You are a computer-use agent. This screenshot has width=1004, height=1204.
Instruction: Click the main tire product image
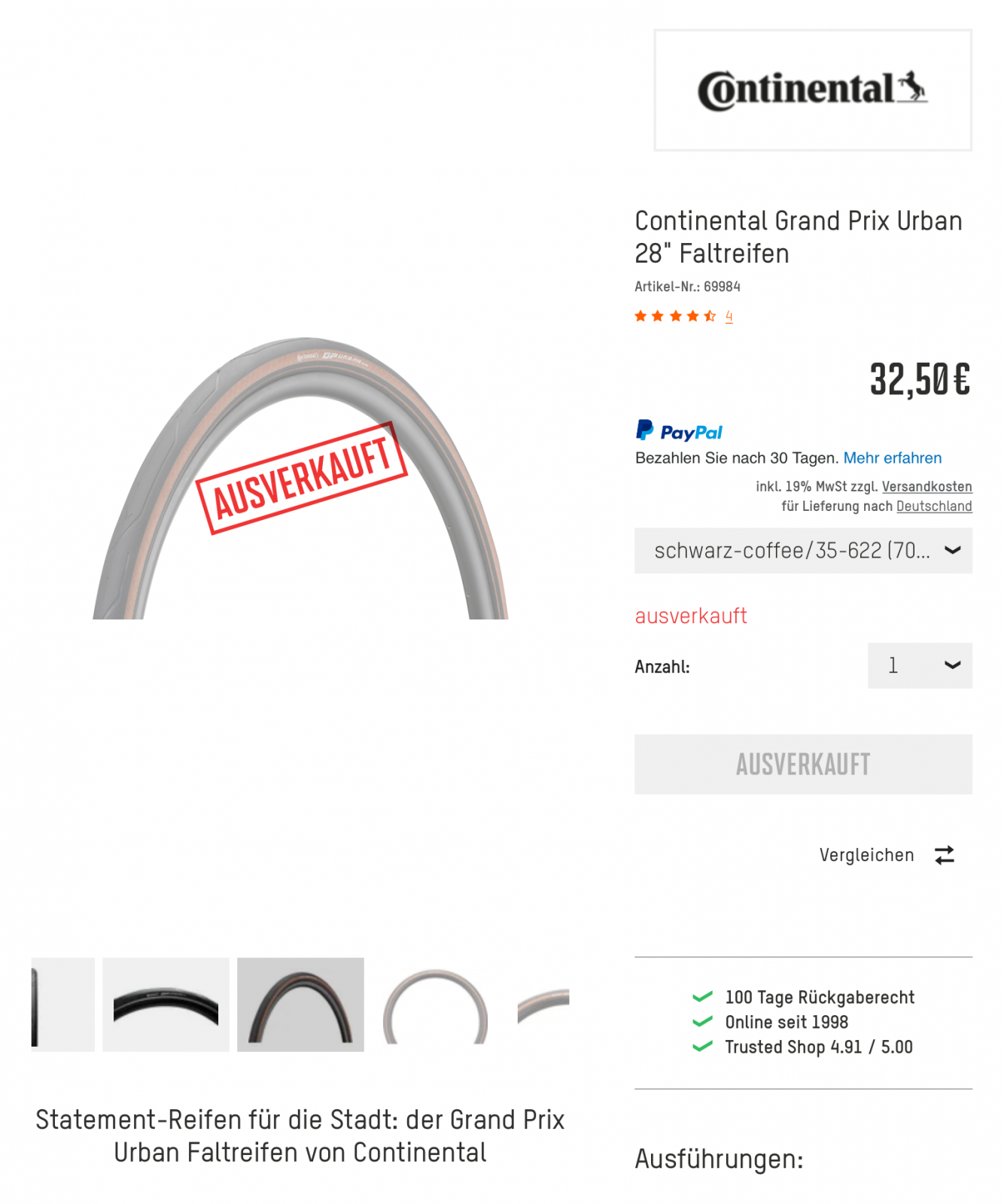point(300,479)
